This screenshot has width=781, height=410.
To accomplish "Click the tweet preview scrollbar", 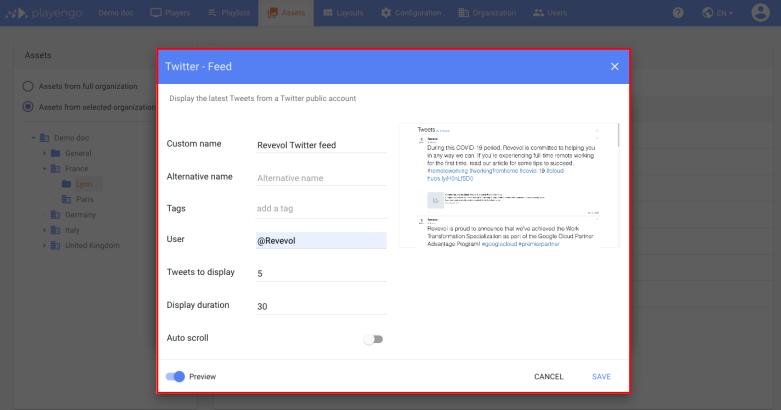I will pyautogui.click(x=618, y=135).
